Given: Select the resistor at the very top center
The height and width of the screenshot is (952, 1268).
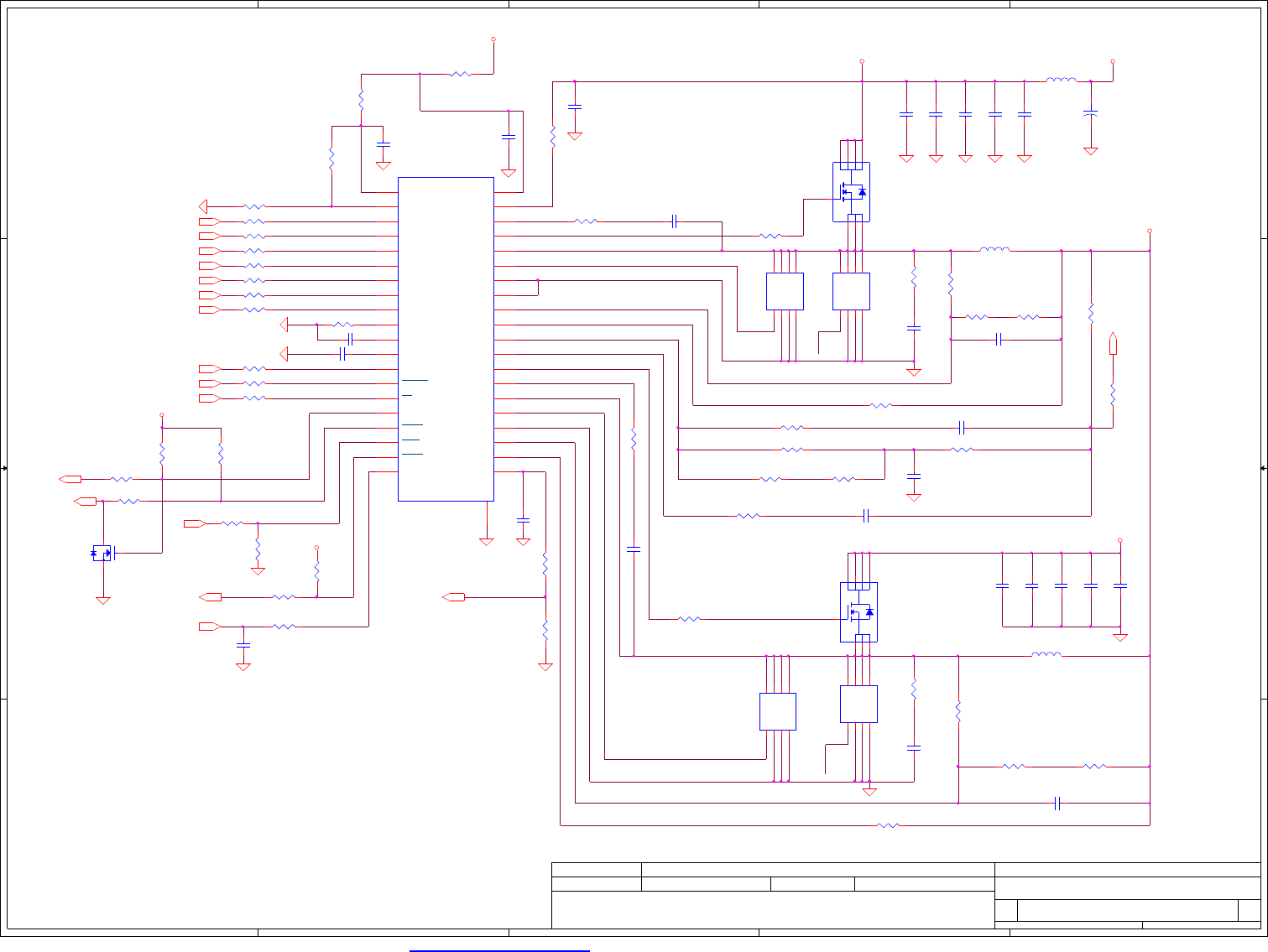Looking at the screenshot, I should (x=460, y=74).
